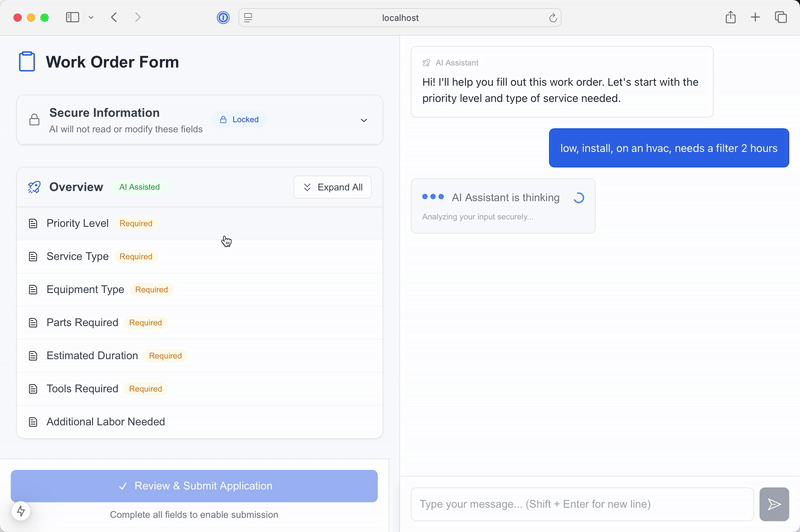The width and height of the screenshot is (800, 532).
Task: Click the rocket icon next to Overview
Action: pyautogui.click(x=34, y=187)
